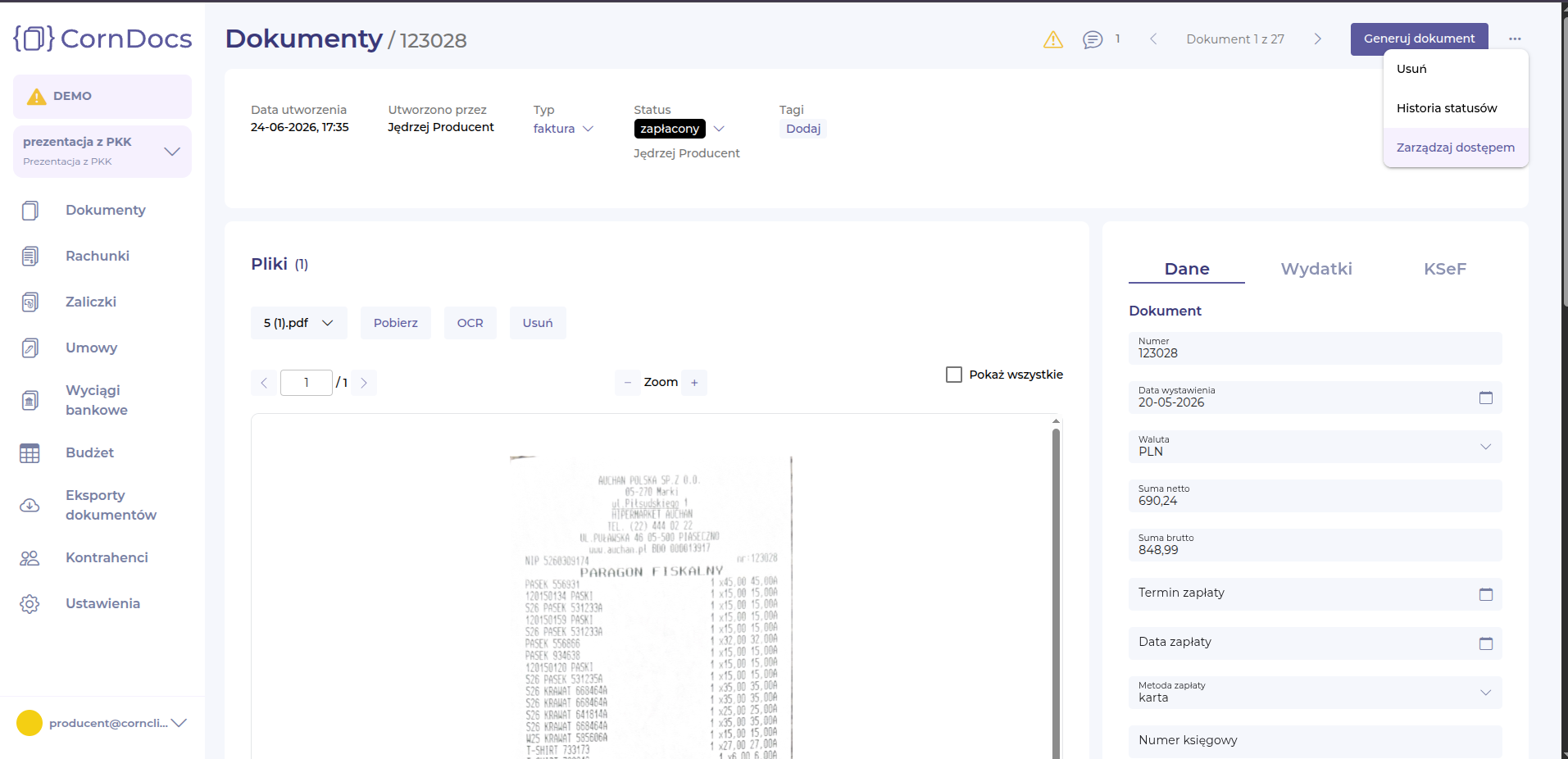Click the Rachunki sidebar icon
Screen dimensions: 1568x759
30,257
